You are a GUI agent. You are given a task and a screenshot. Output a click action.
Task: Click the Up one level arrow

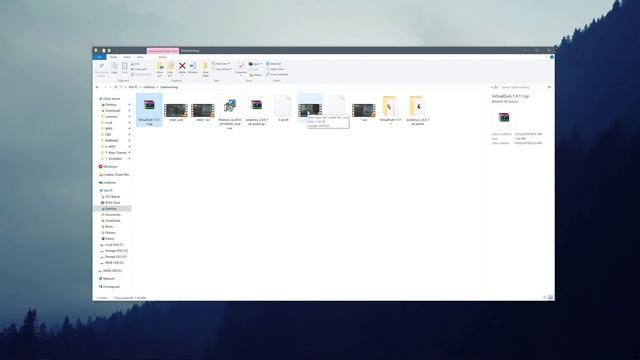(116, 87)
